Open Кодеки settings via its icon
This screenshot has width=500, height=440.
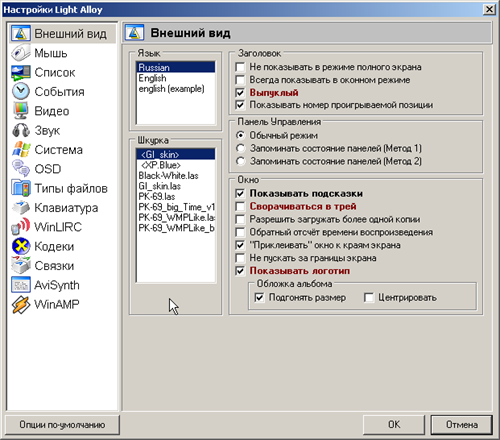click(21, 246)
